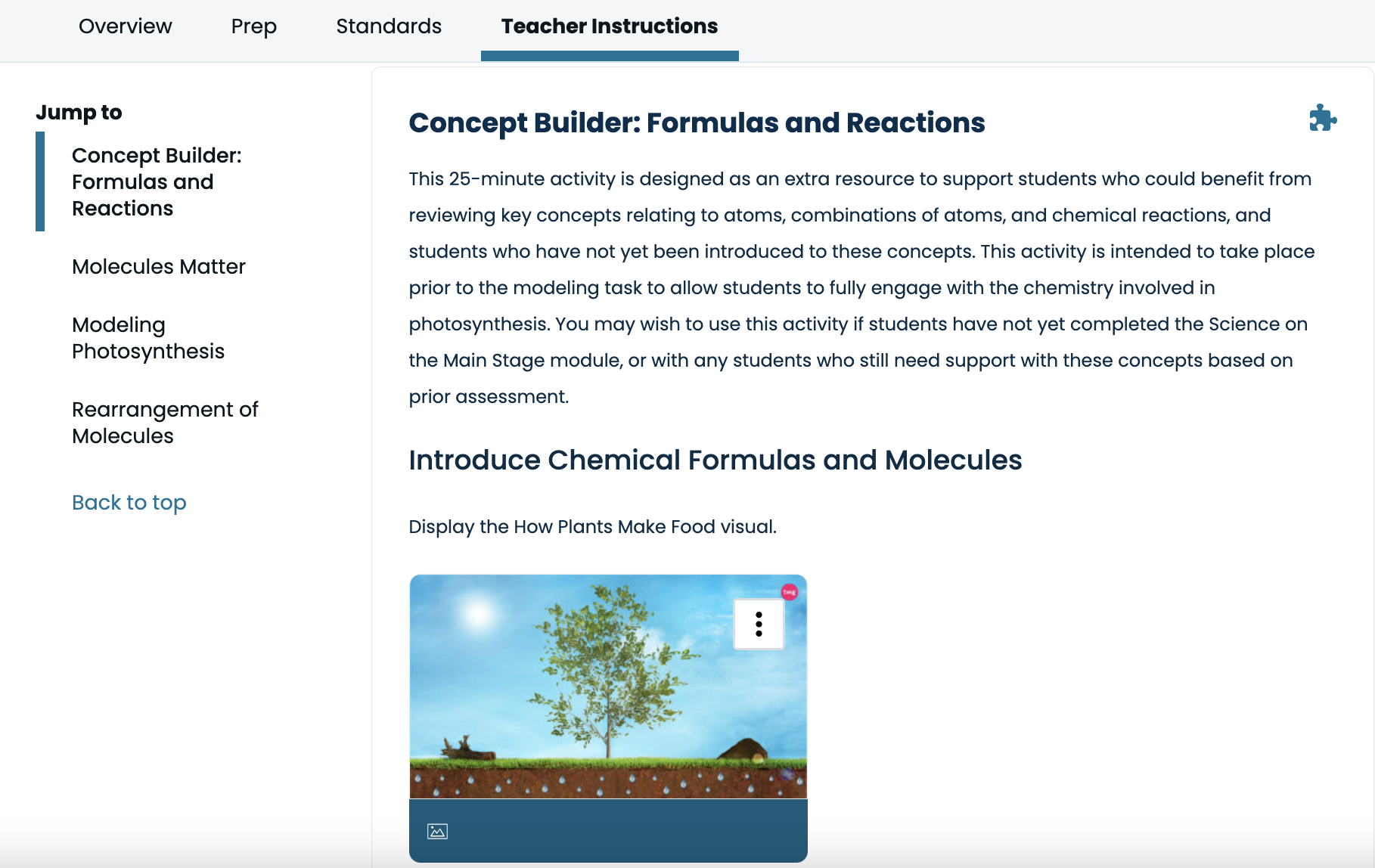This screenshot has height=868, width=1375.
Task: Jump to Rearrangement of Molecules
Action: [x=165, y=423]
